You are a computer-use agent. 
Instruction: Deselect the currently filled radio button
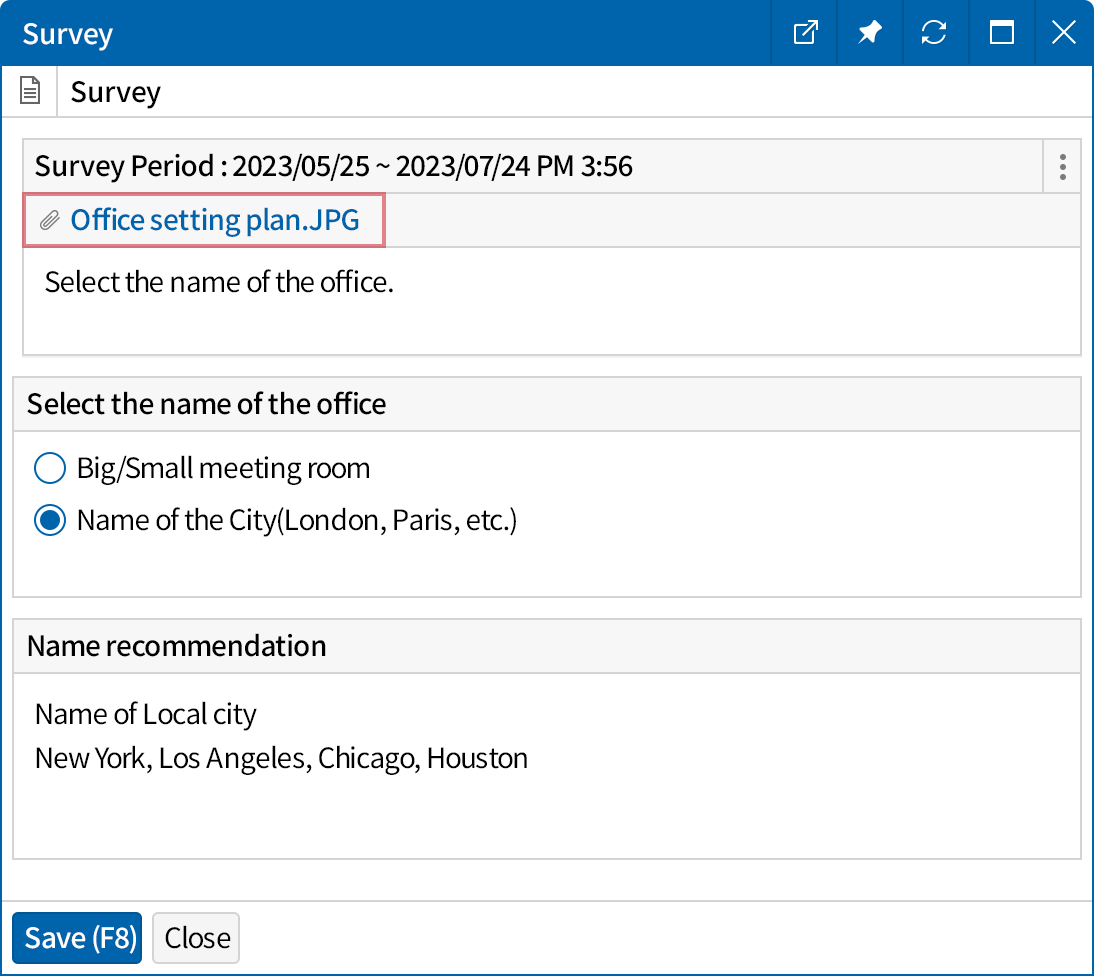coord(49,520)
